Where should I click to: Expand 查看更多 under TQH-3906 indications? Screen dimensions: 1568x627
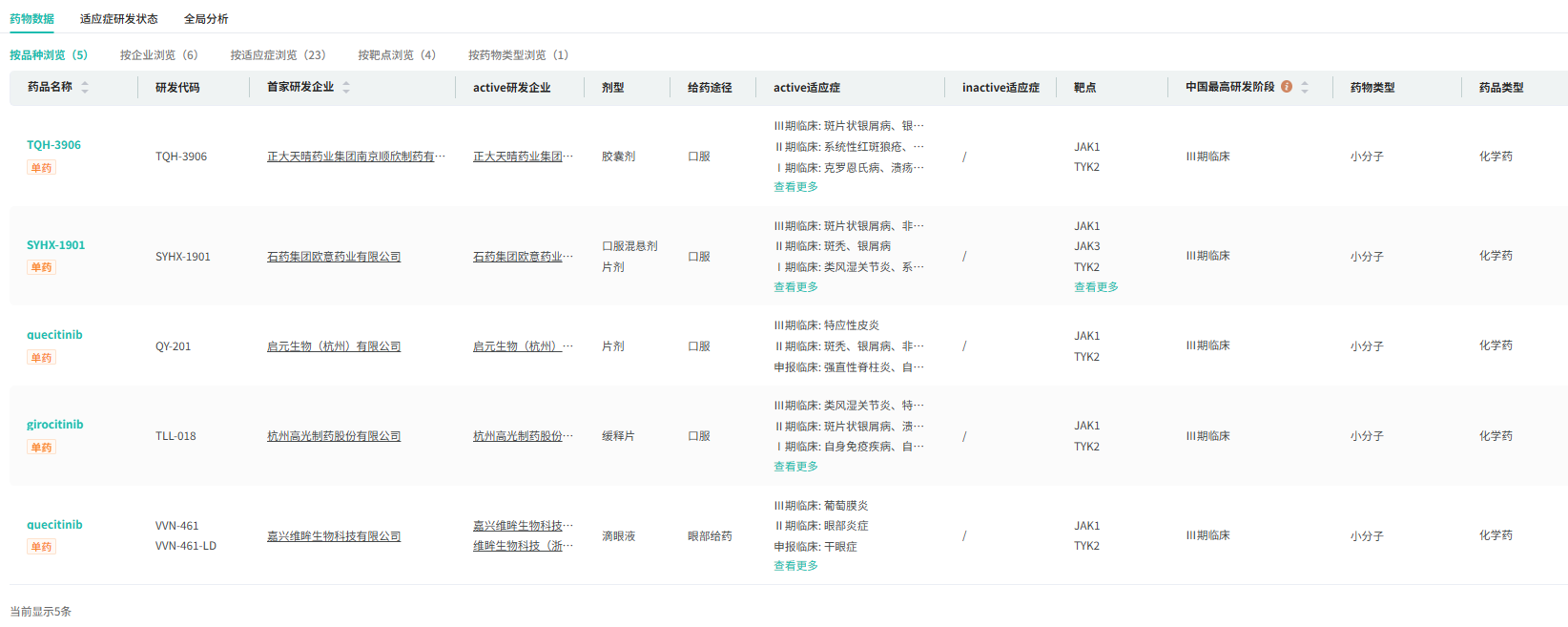(x=795, y=187)
